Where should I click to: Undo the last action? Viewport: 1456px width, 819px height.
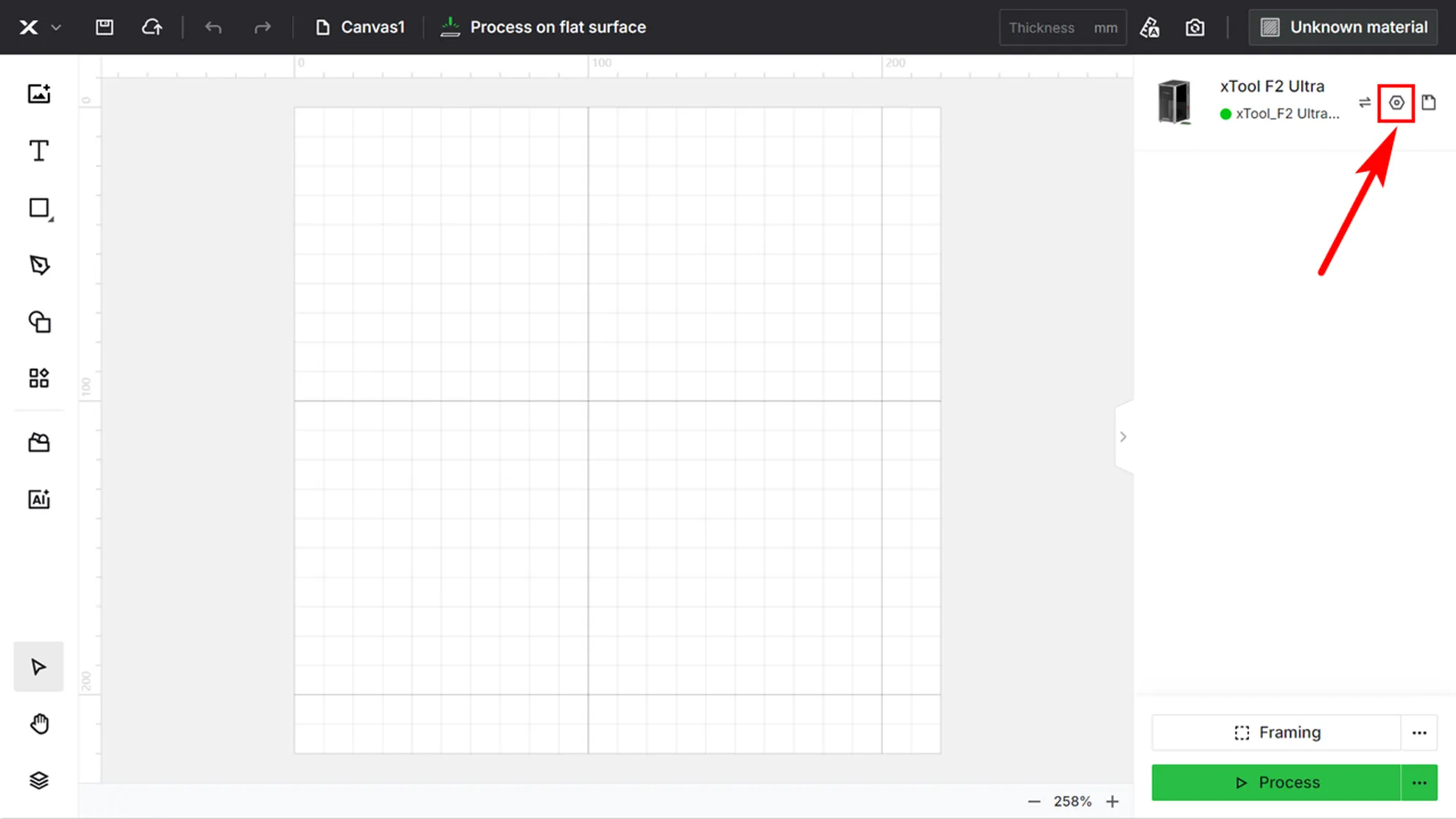213,28
